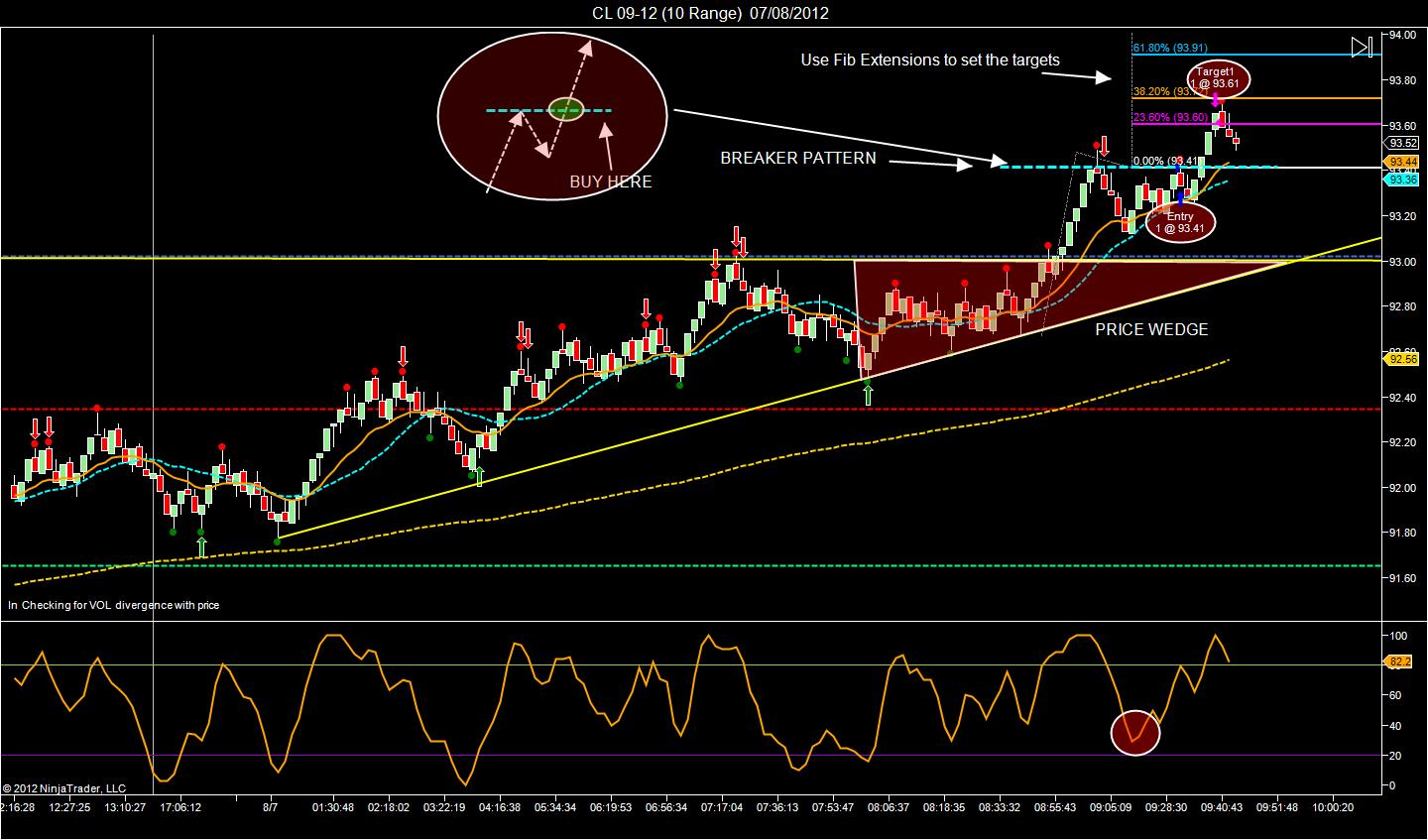Viewport: 1428px width, 840px height.
Task: Select 'Use Fib Extensions to set the targets' text
Action: click(x=930, y=60)
